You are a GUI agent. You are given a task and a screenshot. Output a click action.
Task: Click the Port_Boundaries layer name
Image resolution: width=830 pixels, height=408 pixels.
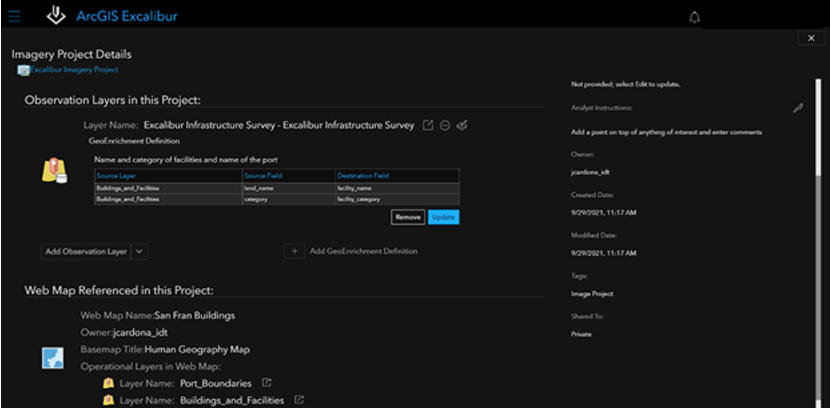(x=216, y=383)
